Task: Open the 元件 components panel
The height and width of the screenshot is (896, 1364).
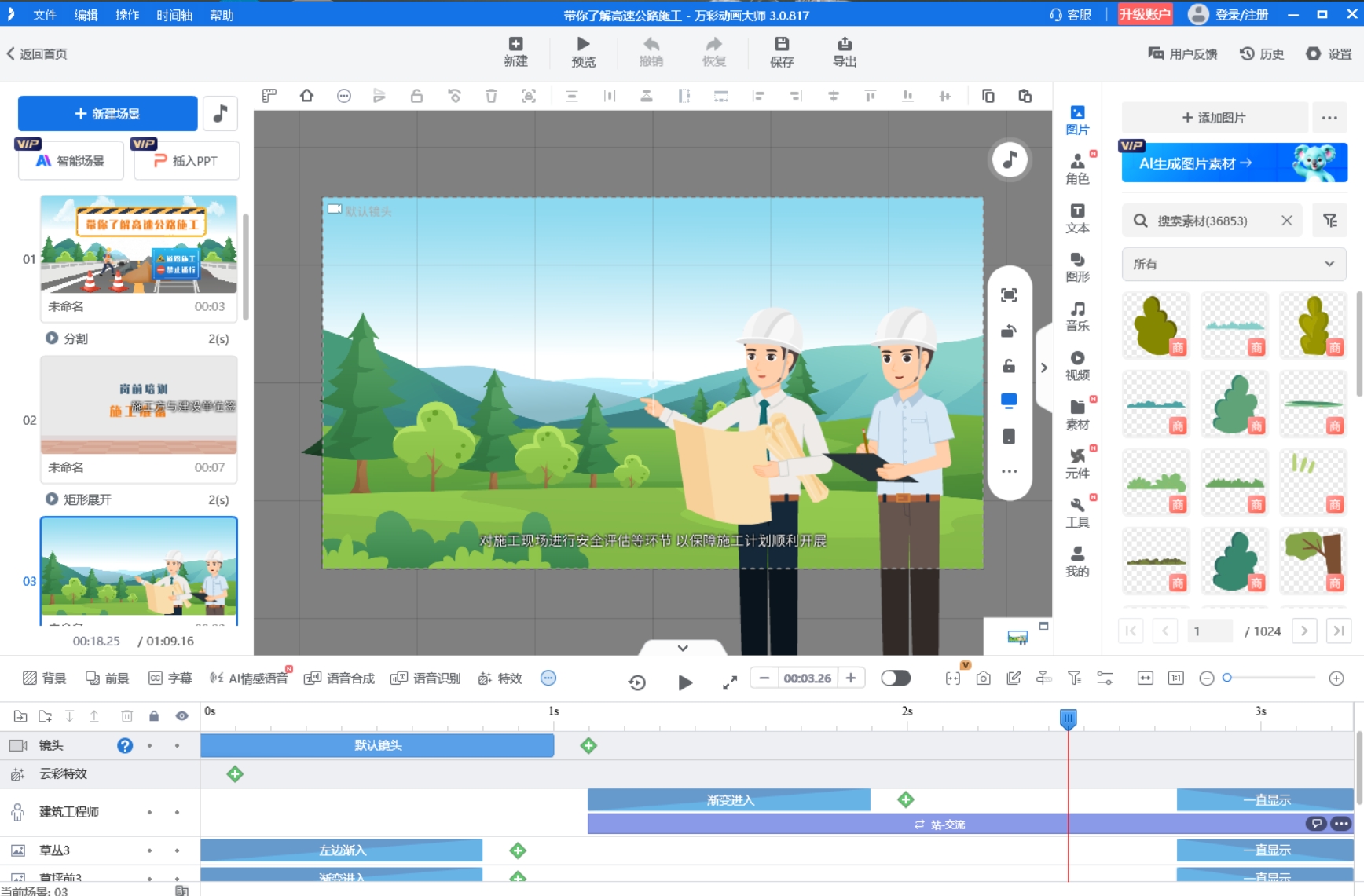Action: (1077, 463)
